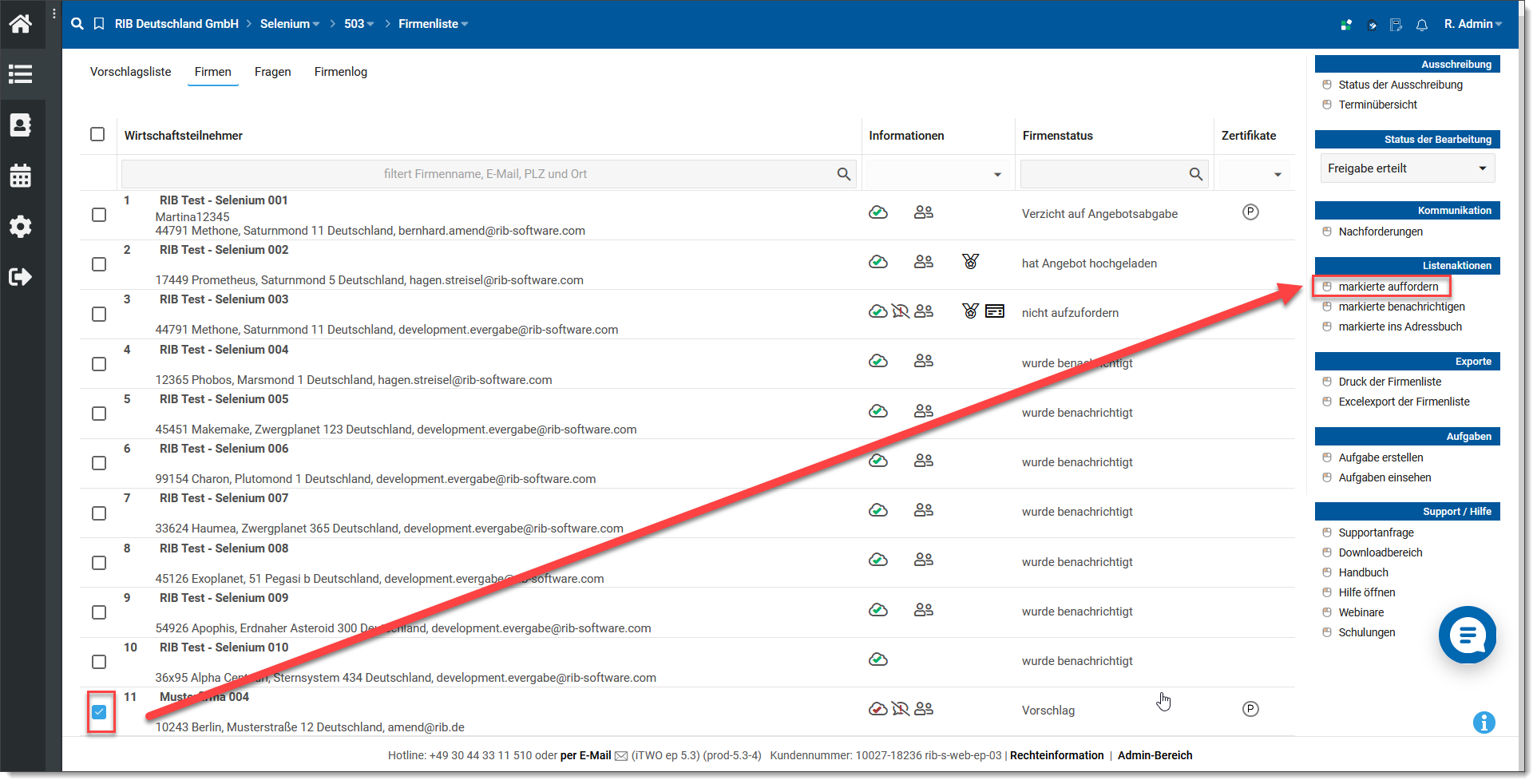Screen dimensions: 1537x784
Task: Click RIB Deutschland GmbH breadcrumb
Action: coord(176,24)
